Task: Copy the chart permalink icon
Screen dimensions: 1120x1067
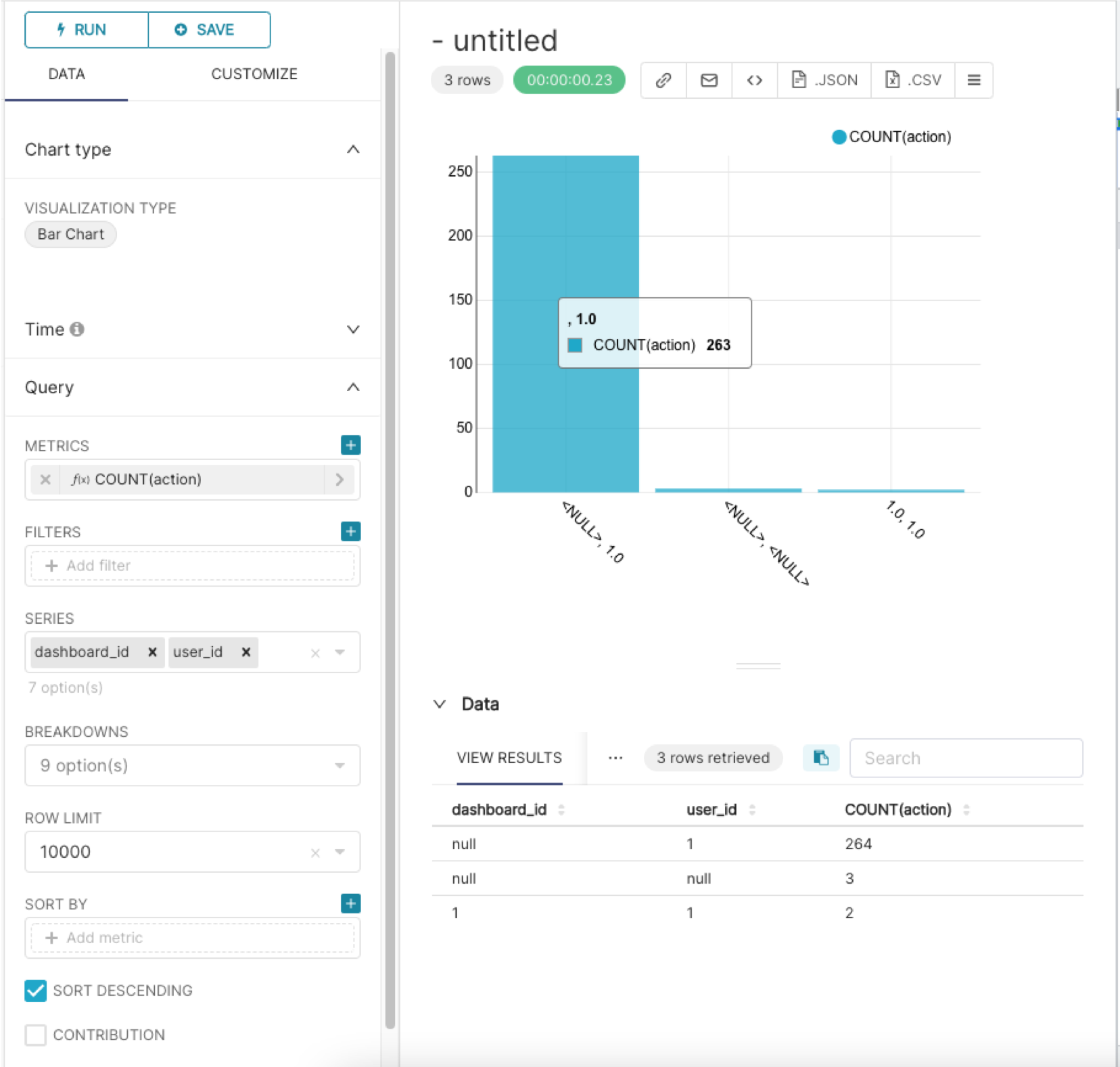Action: pyautogui.click(x=663, y=80)
